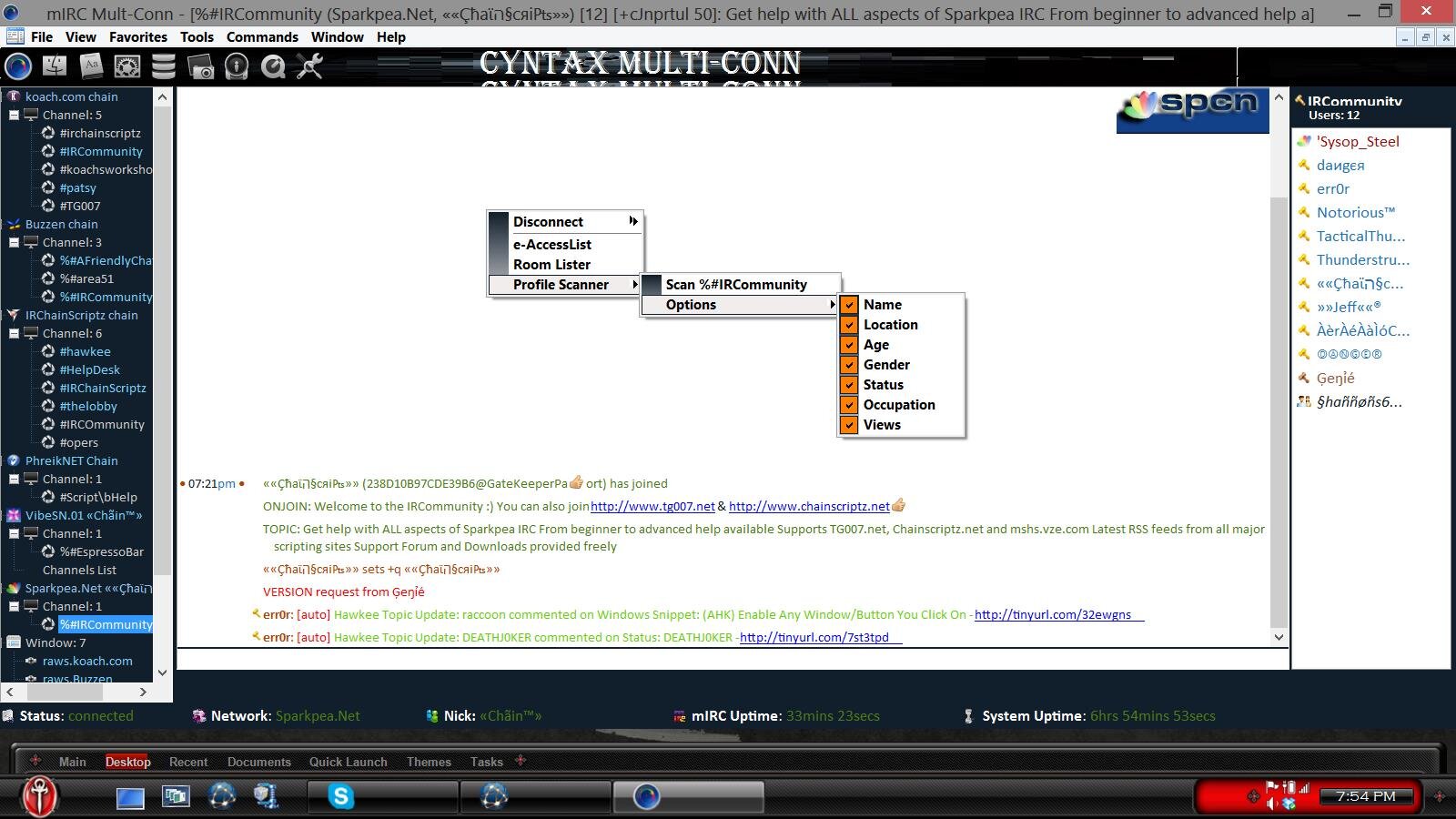Screen dimensions: 1456x819
Task: Click the Aa dictionary book toolbar icon
Action: coord(91,66)
